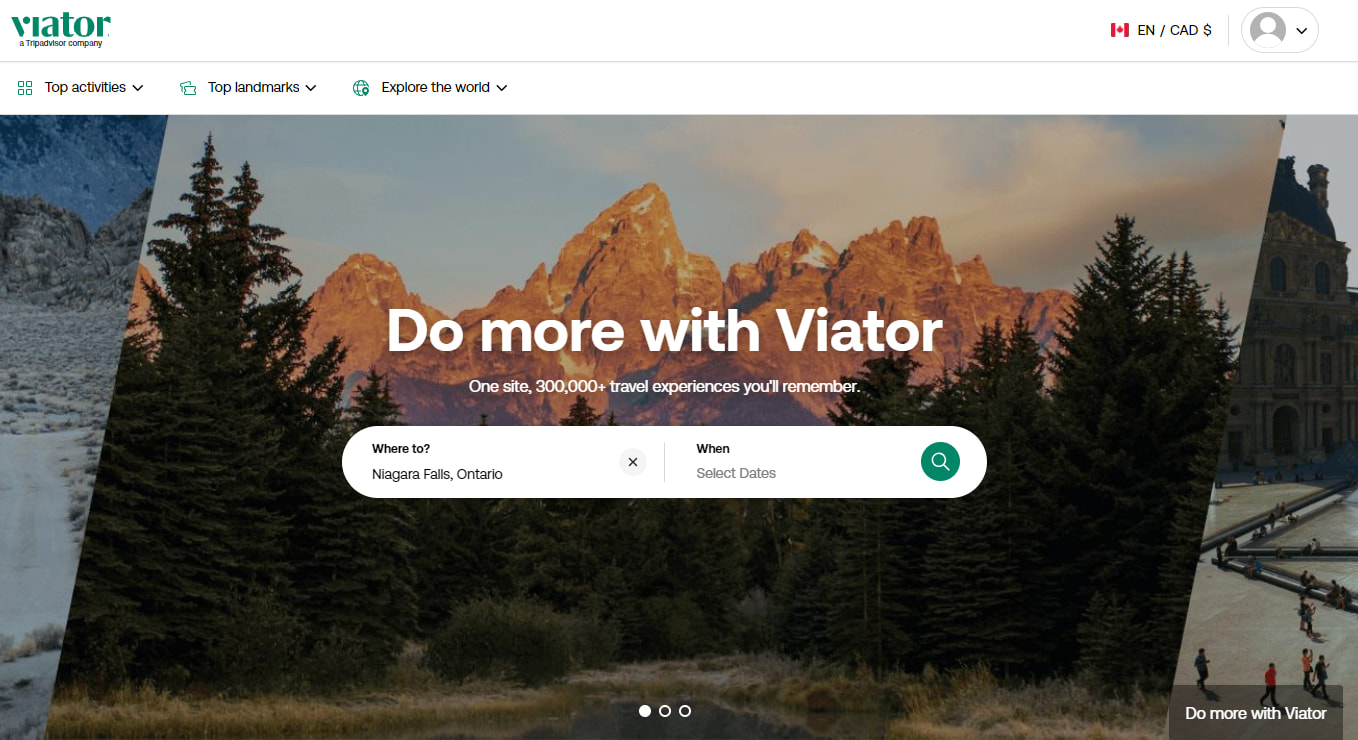Select the first carousel dot
The image size is (1358, 740).
tap(645, 711)
